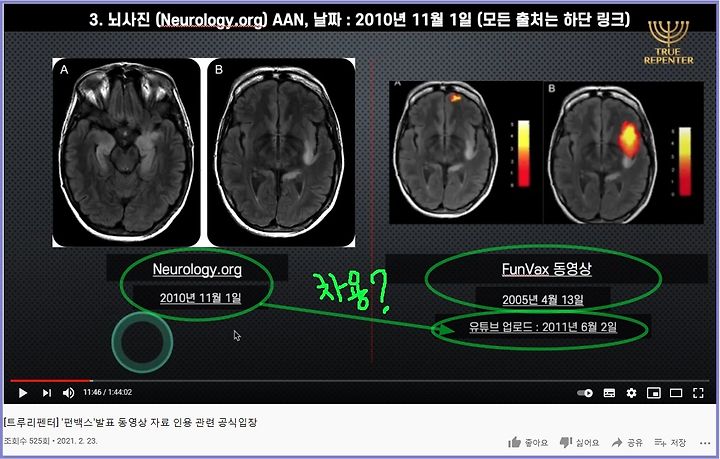Viewport: 720px width, 459px height.
Task: Click brain scan image A on left
Action: coord(126,152)
